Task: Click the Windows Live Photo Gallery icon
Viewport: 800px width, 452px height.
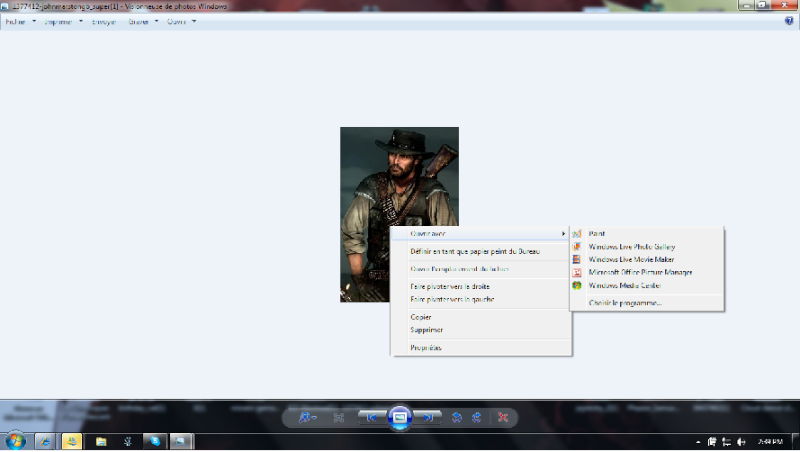Action: [577, 247]
